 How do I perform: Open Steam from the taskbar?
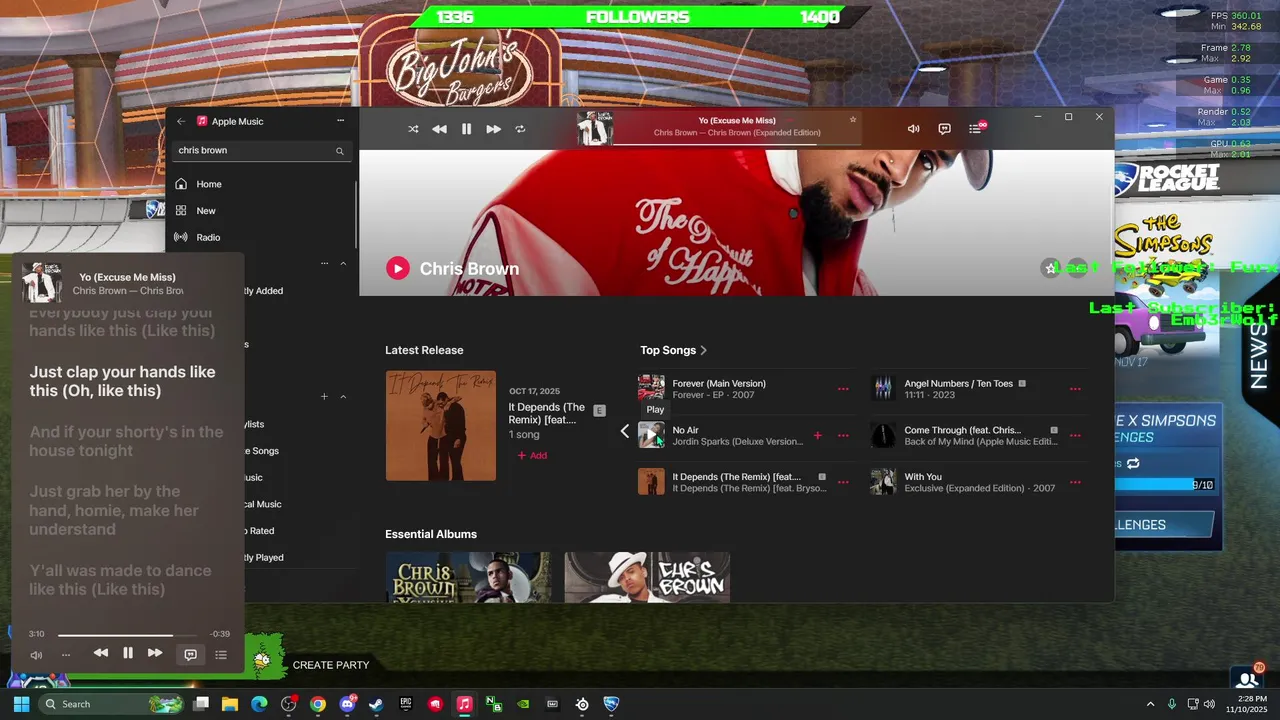tap(376, 704)
